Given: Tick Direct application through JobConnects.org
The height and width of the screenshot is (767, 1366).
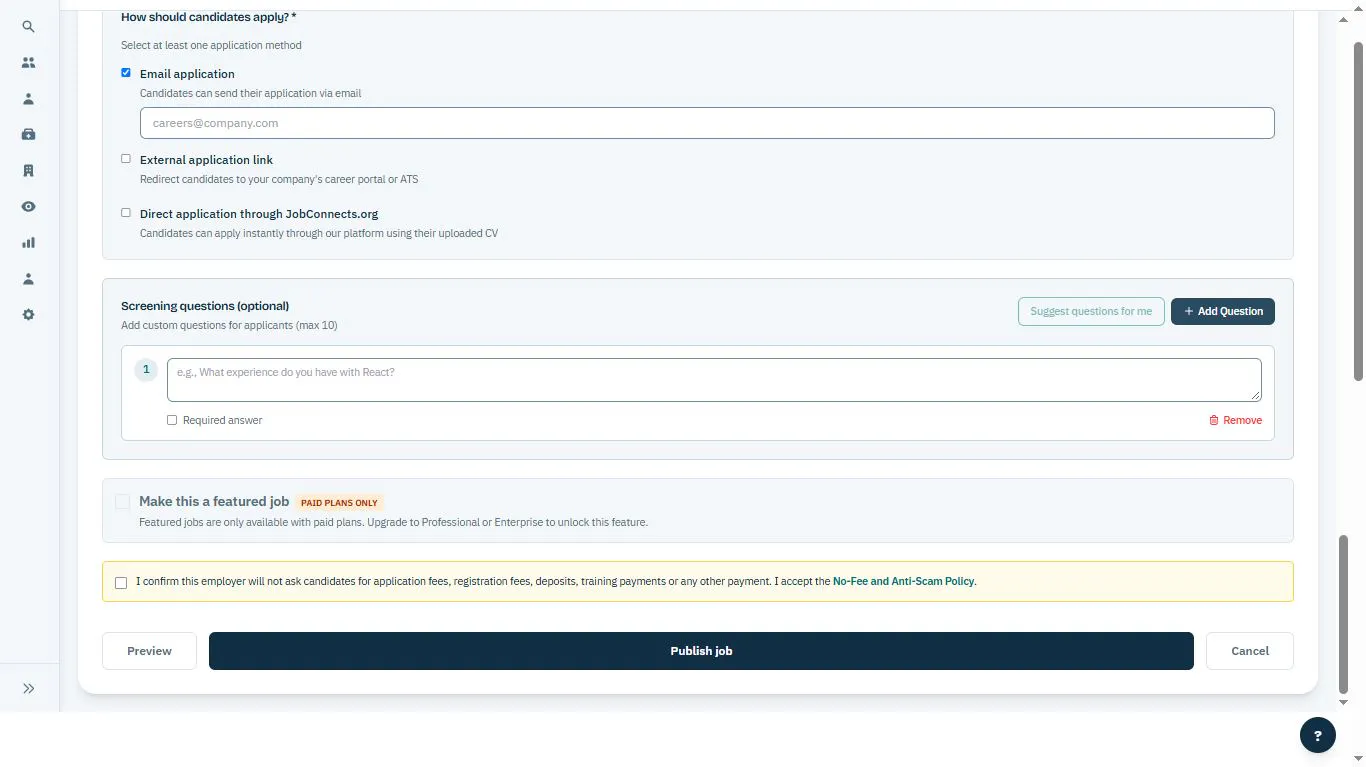Looking at the screenshot, I should point(126,213).
